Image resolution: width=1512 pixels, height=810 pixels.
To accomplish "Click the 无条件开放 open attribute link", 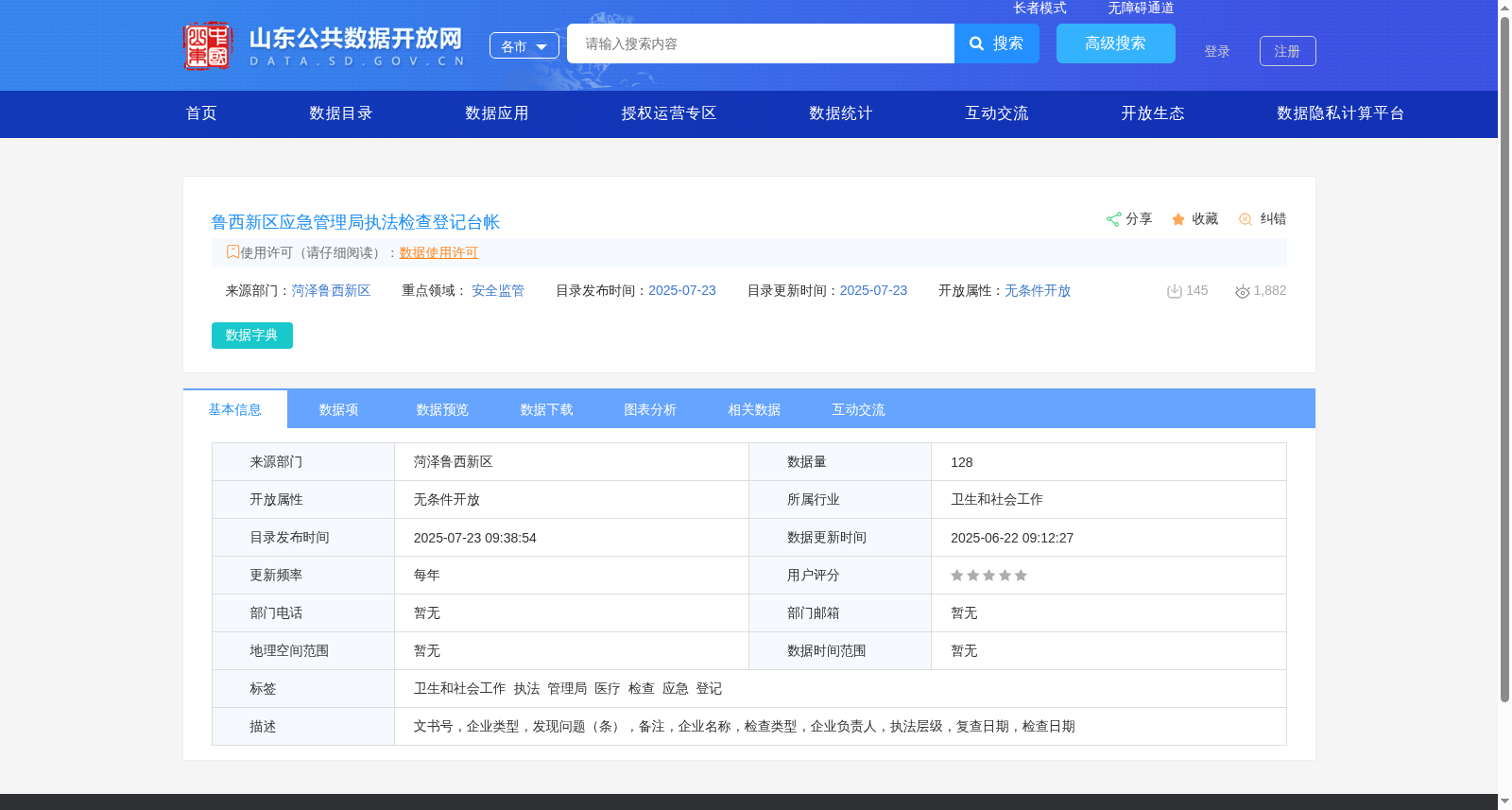I will (1038, 291).
